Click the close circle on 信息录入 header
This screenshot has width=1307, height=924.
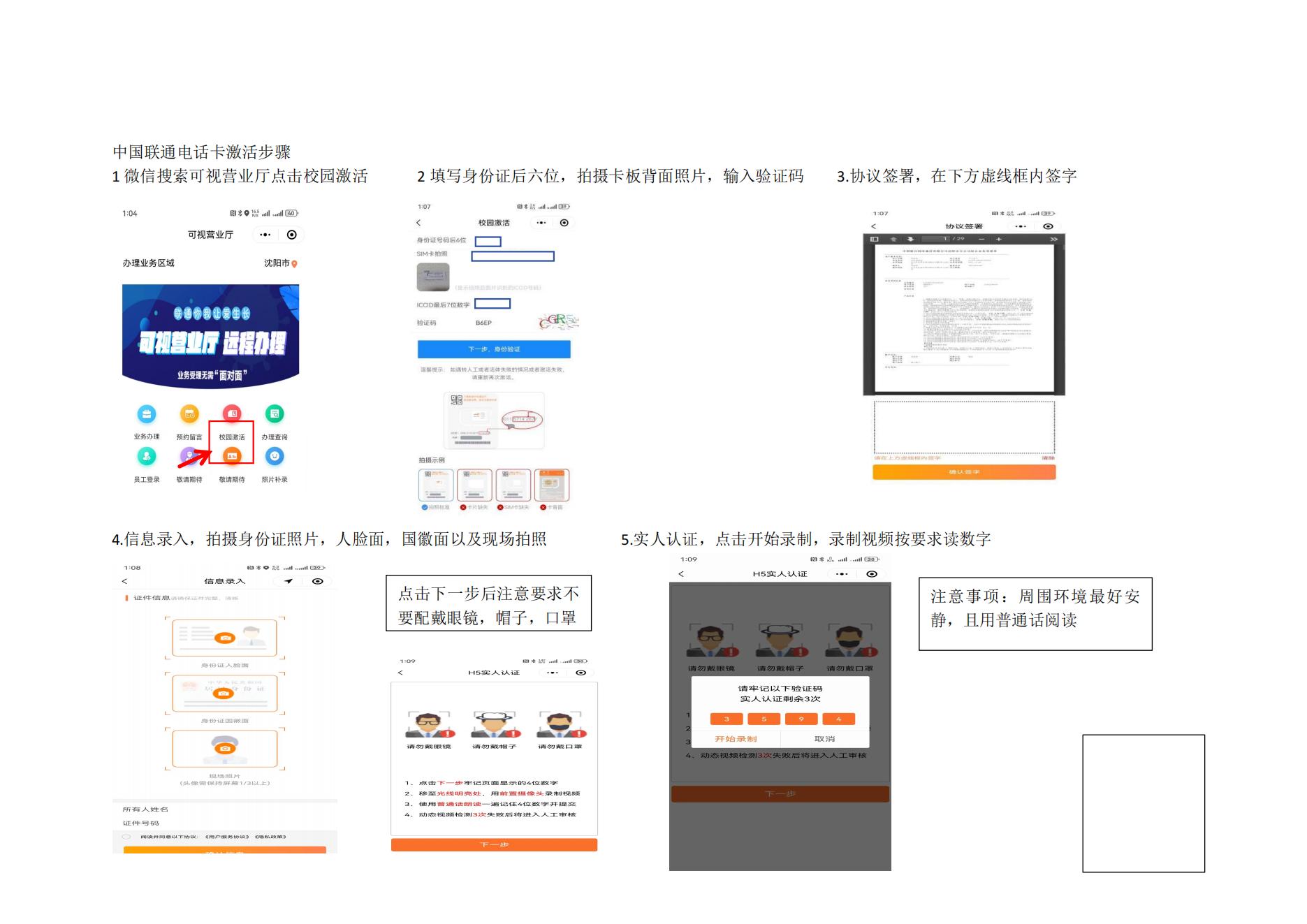pyautogui.click(x=318, y=581)
